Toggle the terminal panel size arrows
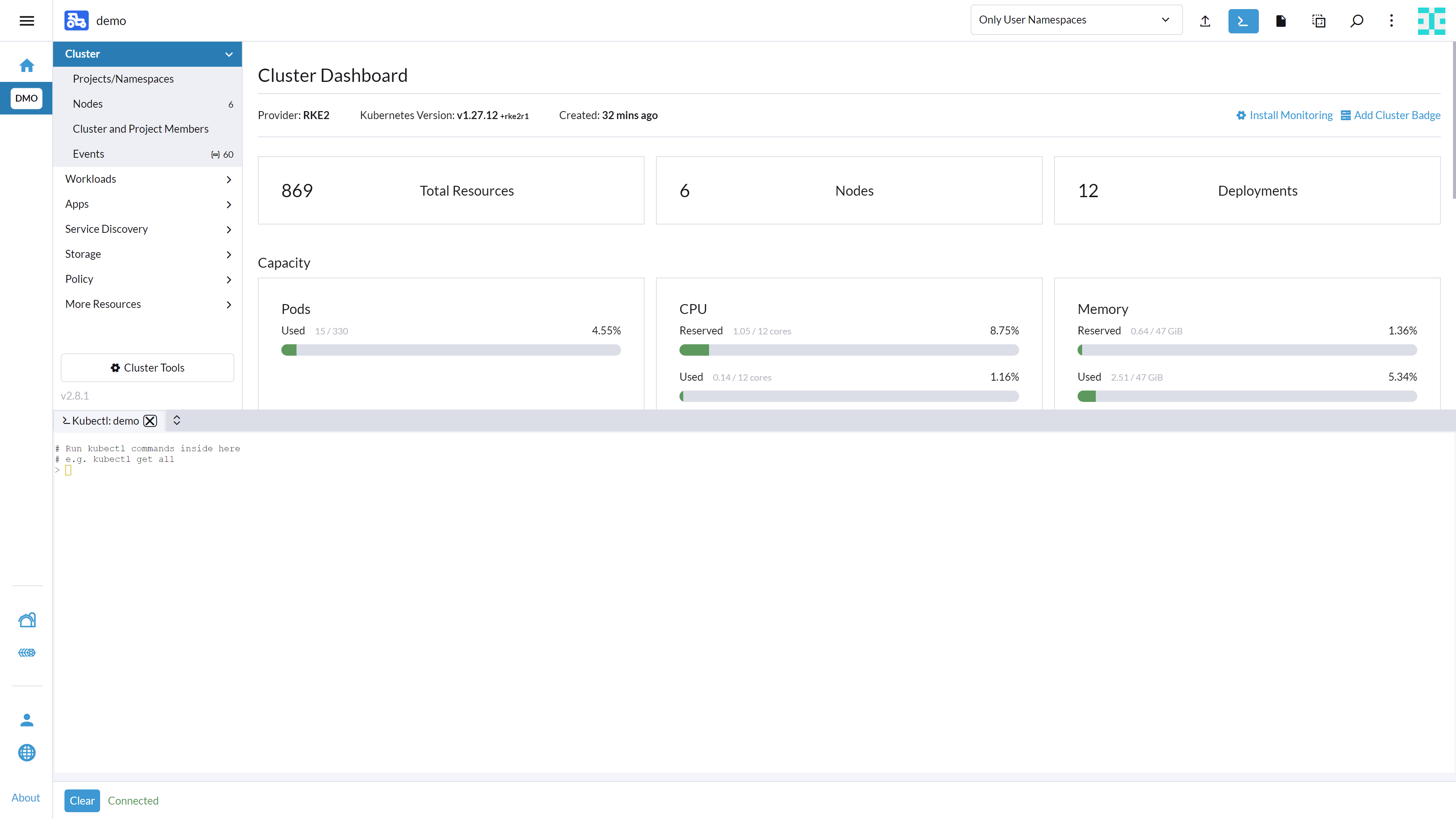The width and height of the screenshot is (1456, 819). click(176, 420)
